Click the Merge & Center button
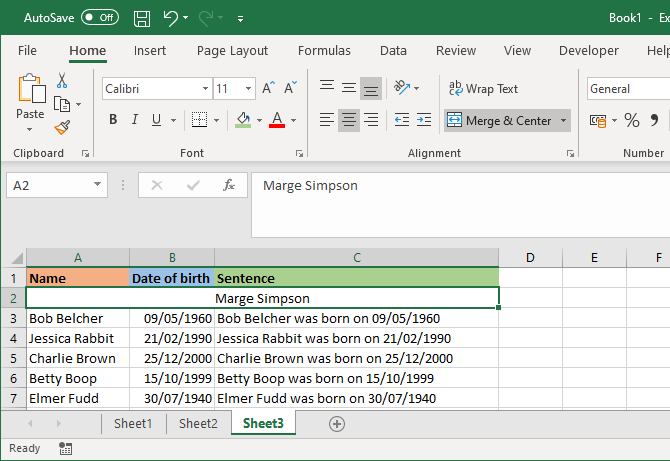The image size is (670, 461). (x=500, y=120)
